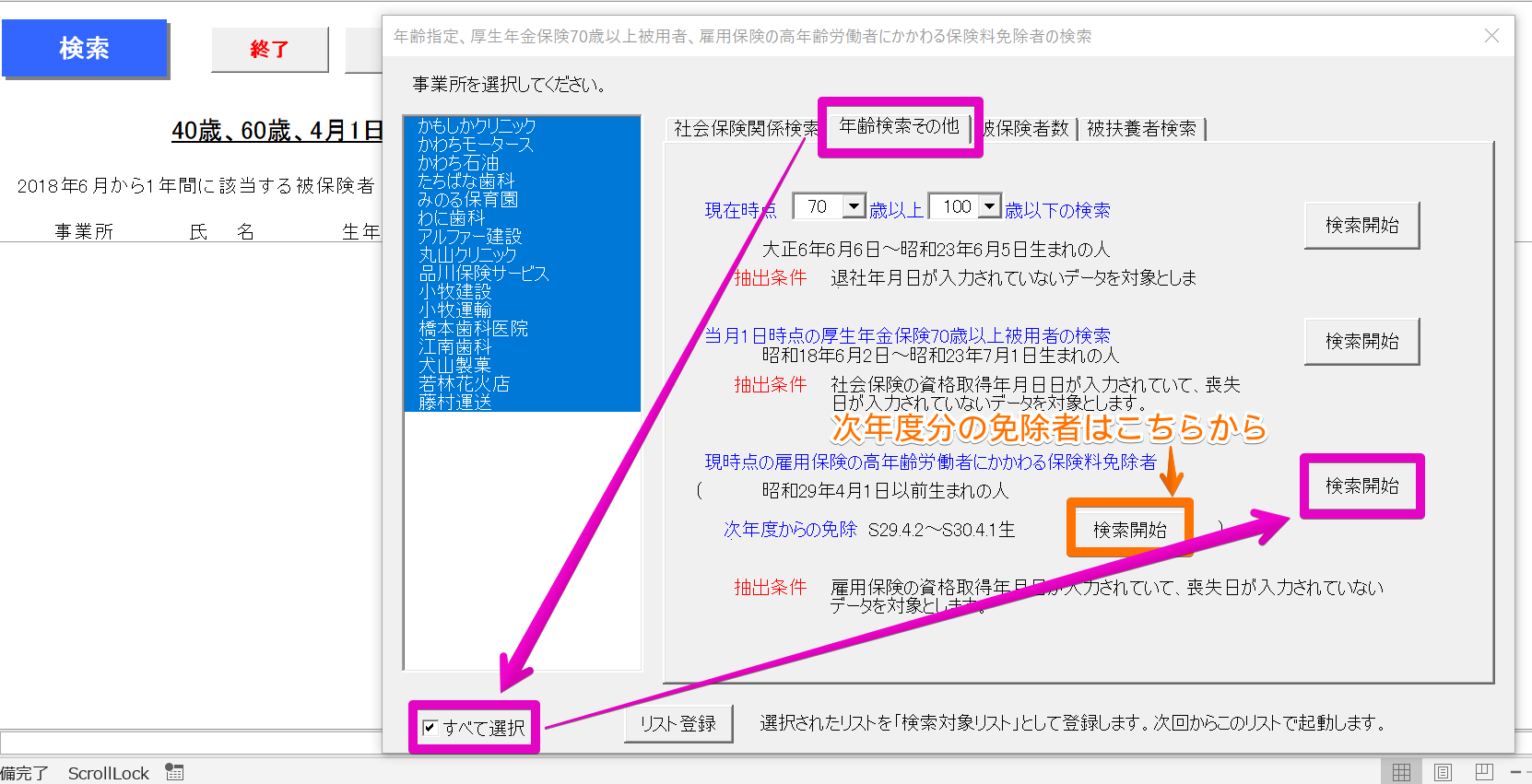Switch to Page Layout view in status bar
The height and width of the screenshot is (784, 1532).
1444,772
